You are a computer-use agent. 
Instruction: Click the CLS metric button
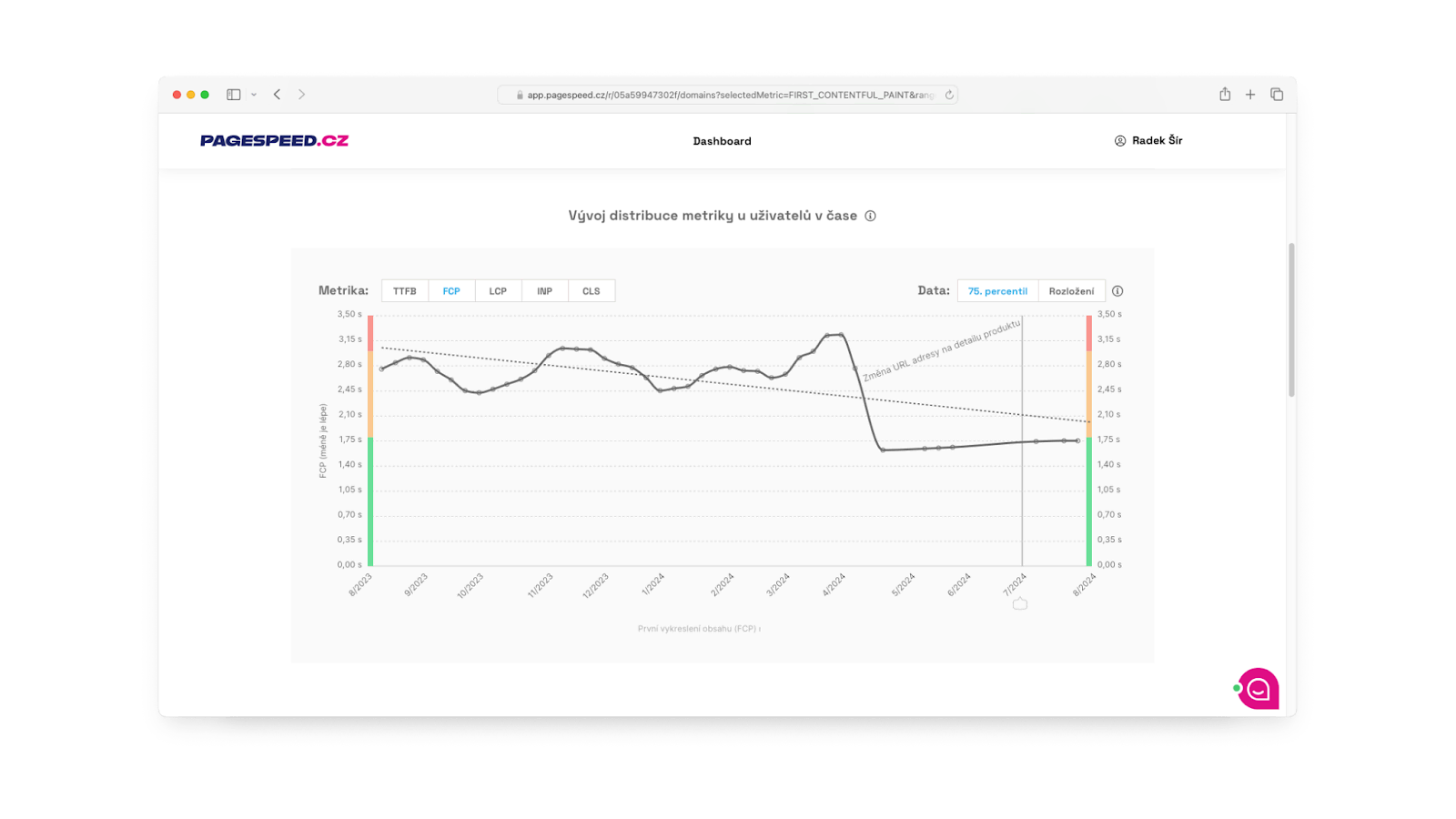point(591,290)
